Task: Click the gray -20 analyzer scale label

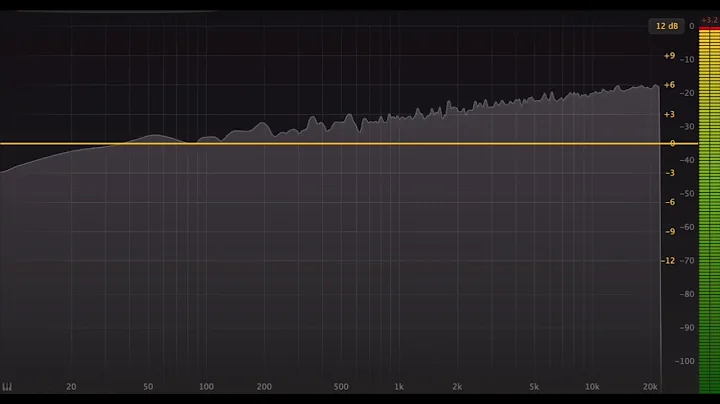Action: click(x=687, y=93)
